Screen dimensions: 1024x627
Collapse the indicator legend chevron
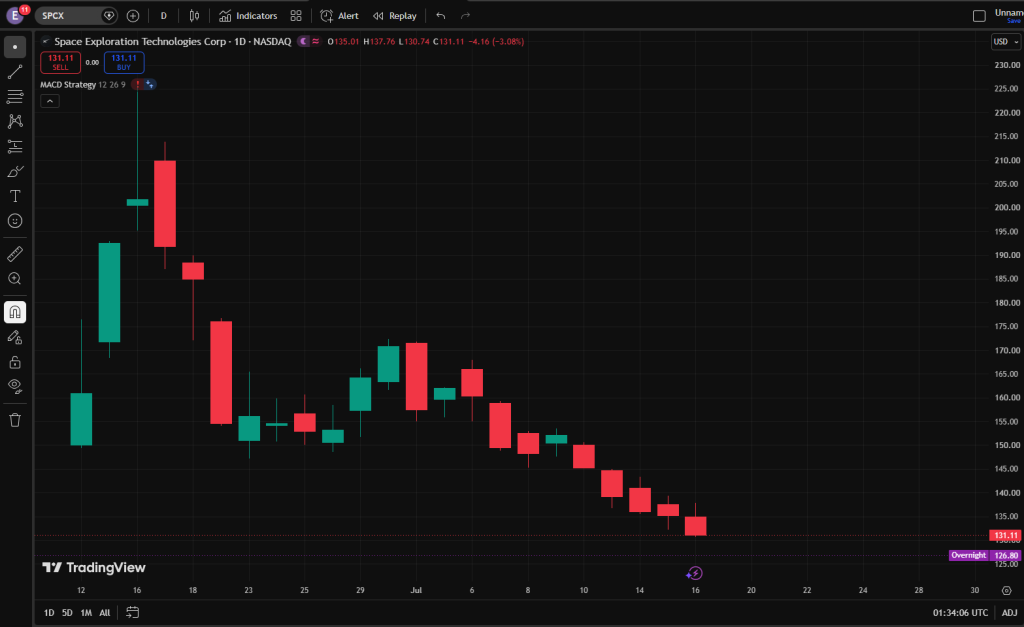(x=50, y=101)
